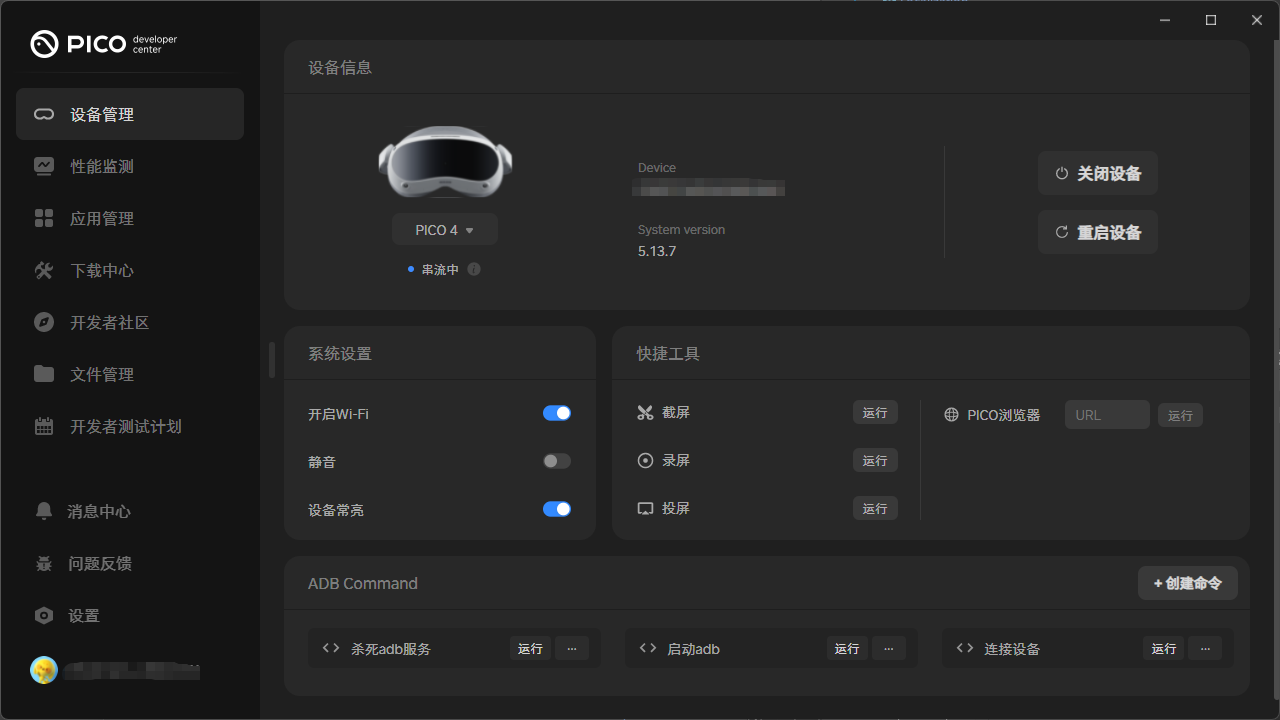Run the 连接设备 command
The height and width of the screenshot is (720, 1280).
(x=1164, y=649)
